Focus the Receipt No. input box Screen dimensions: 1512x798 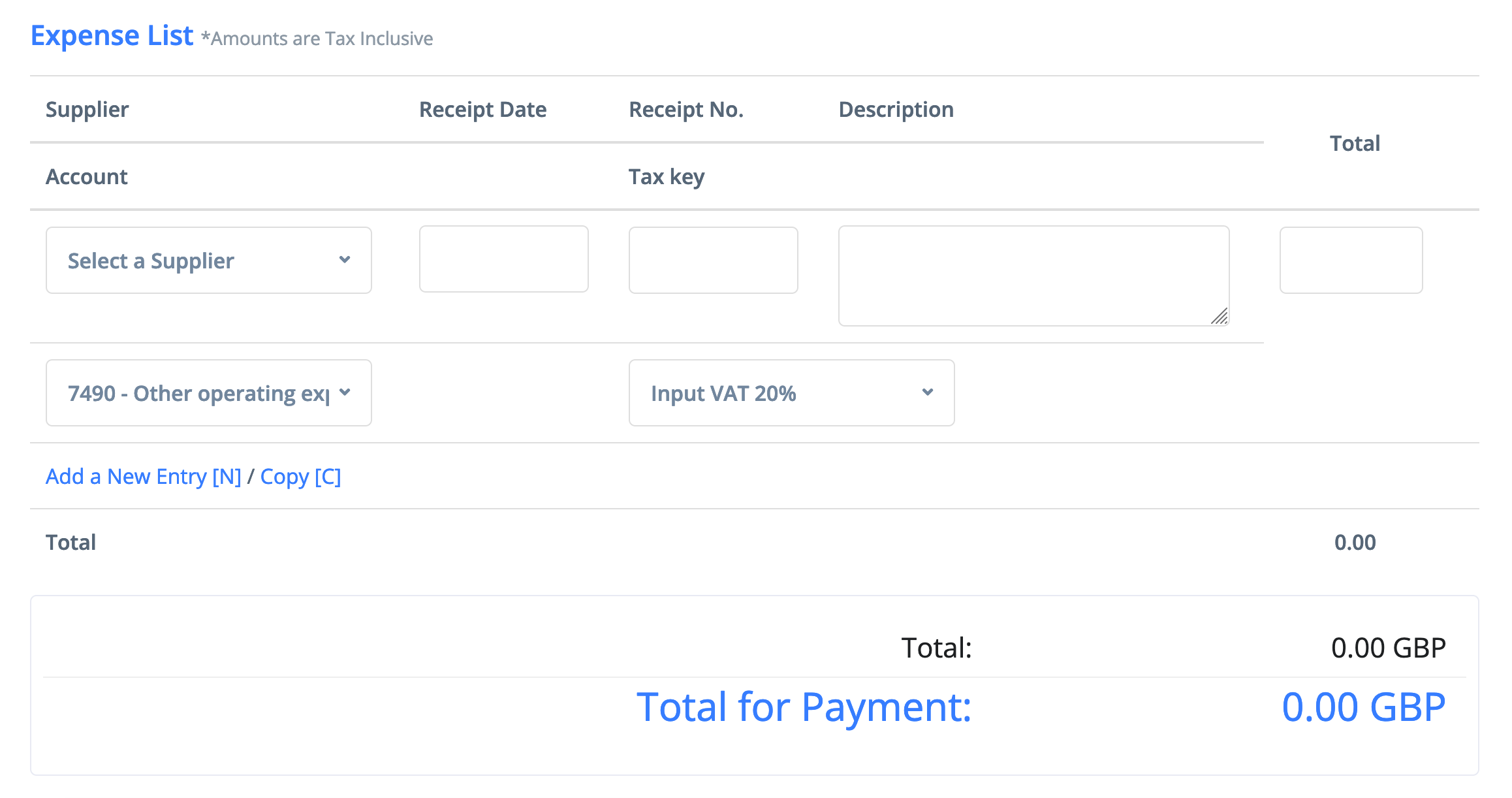click(x=713, y=260)
